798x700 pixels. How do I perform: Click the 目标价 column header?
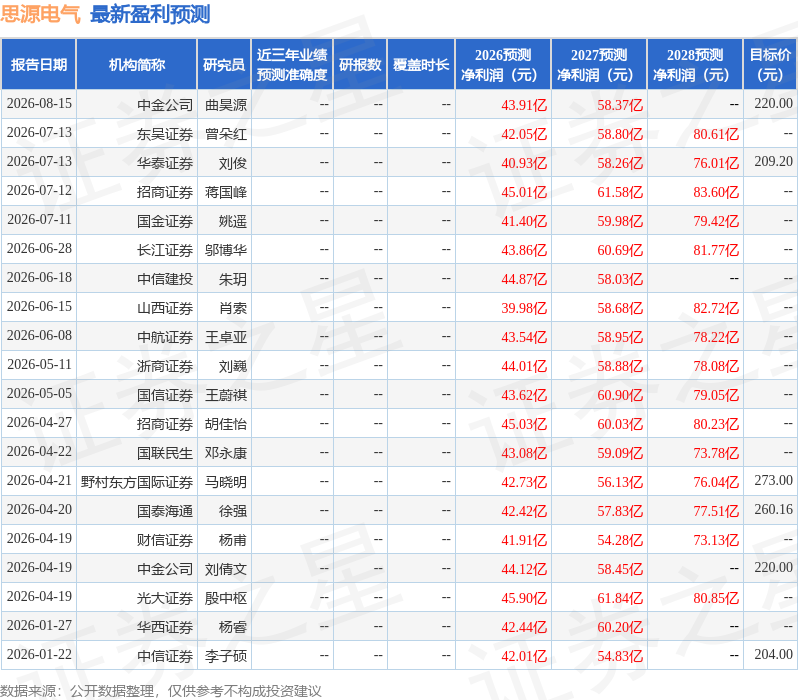tap(771, 65)
